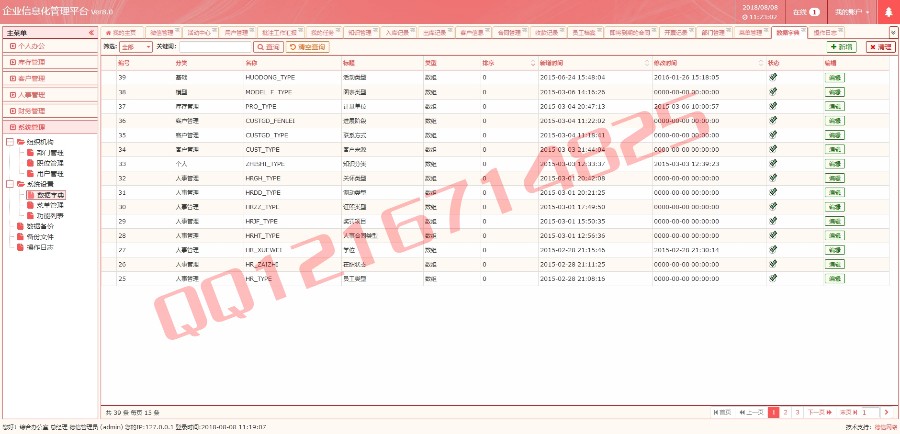
Task: Toggle status check for PRO_TYPE row
Action: (773, 106)
